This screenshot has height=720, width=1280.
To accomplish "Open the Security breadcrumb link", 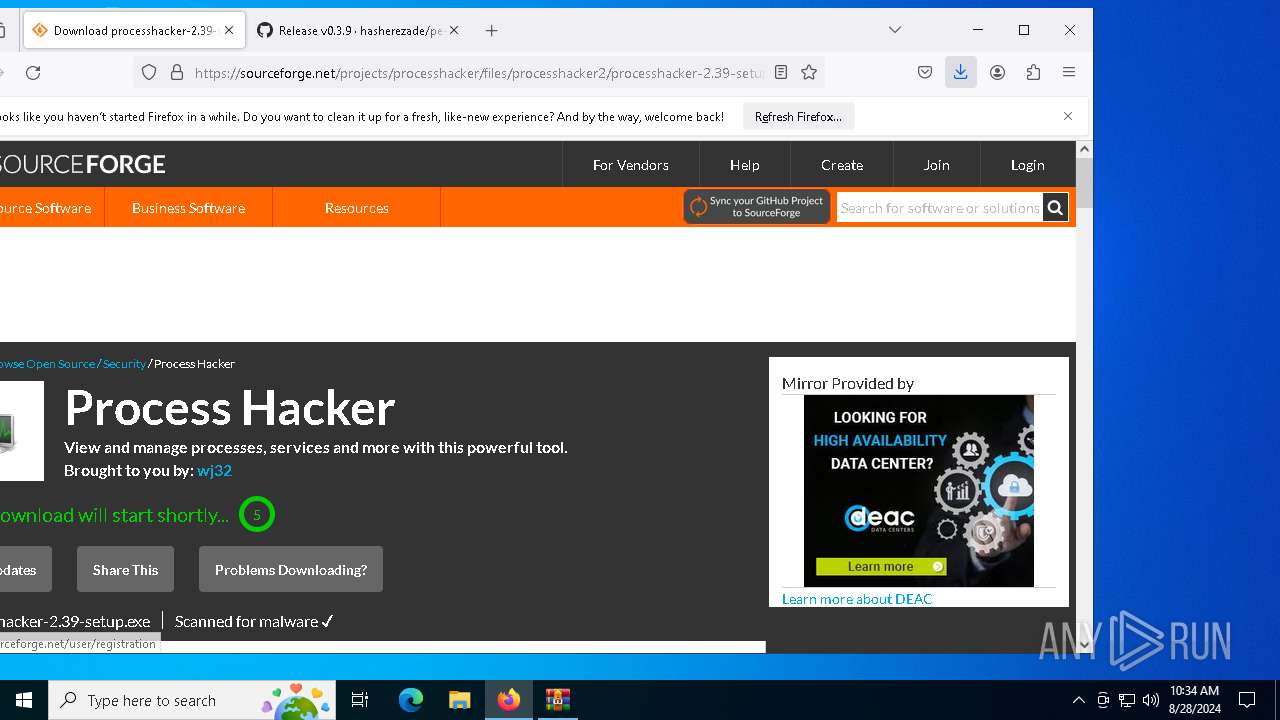I will coord(124,364).
